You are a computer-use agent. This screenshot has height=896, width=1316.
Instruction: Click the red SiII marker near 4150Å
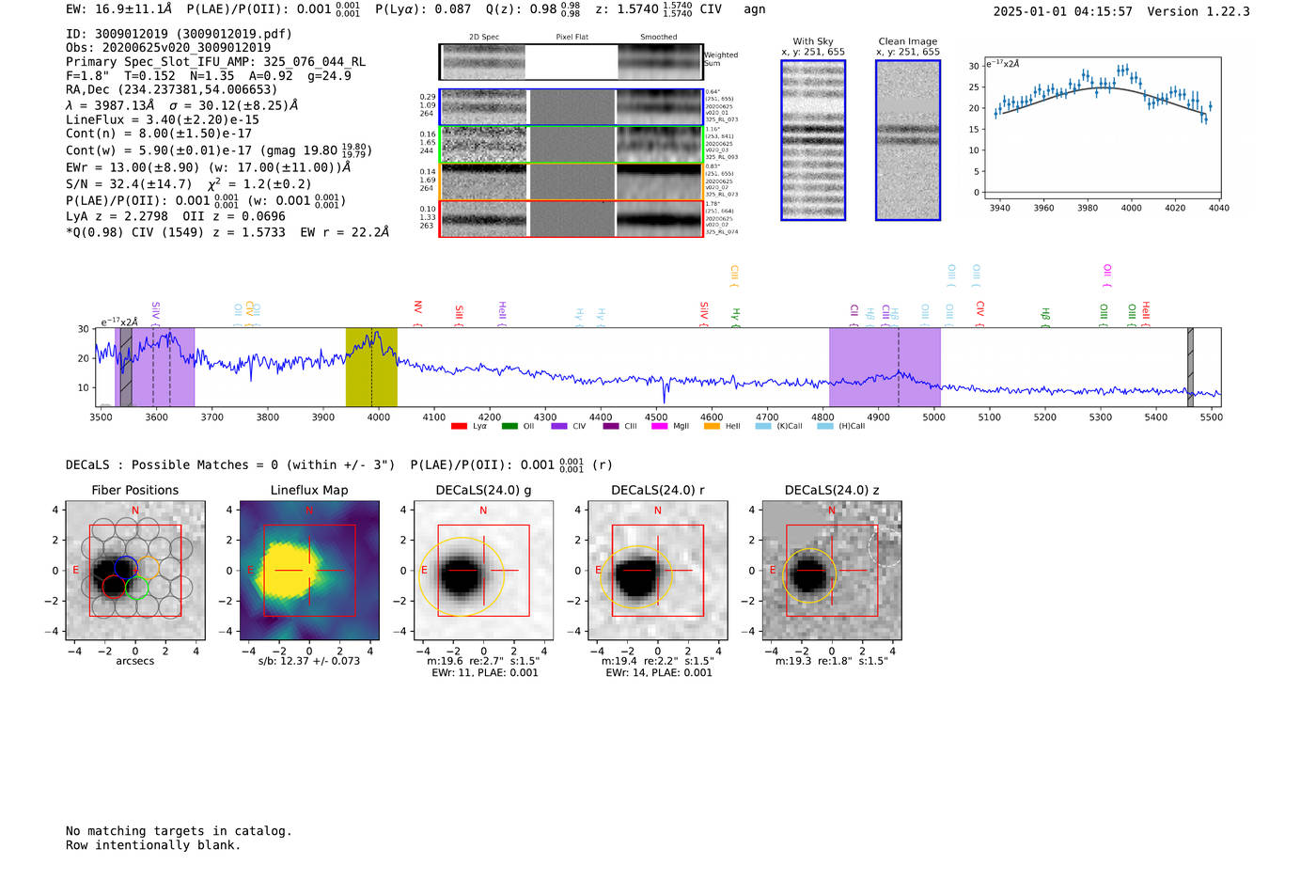pos(459,315)
